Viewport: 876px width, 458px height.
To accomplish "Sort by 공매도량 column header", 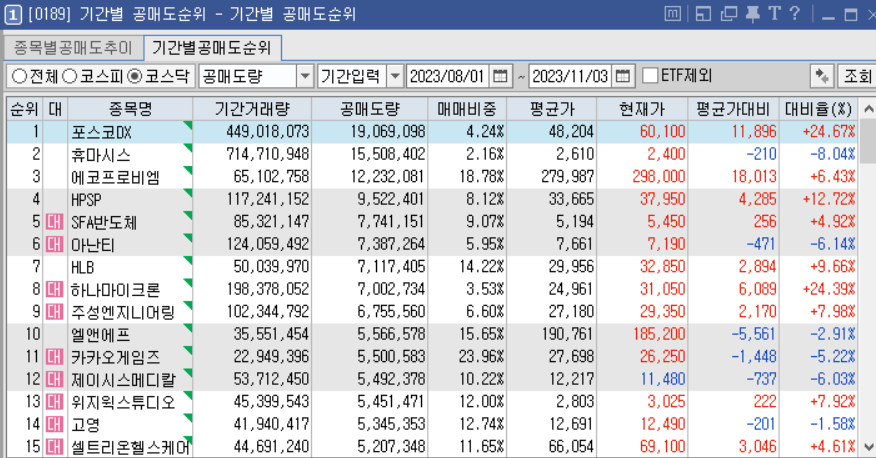I will point(370,109).
